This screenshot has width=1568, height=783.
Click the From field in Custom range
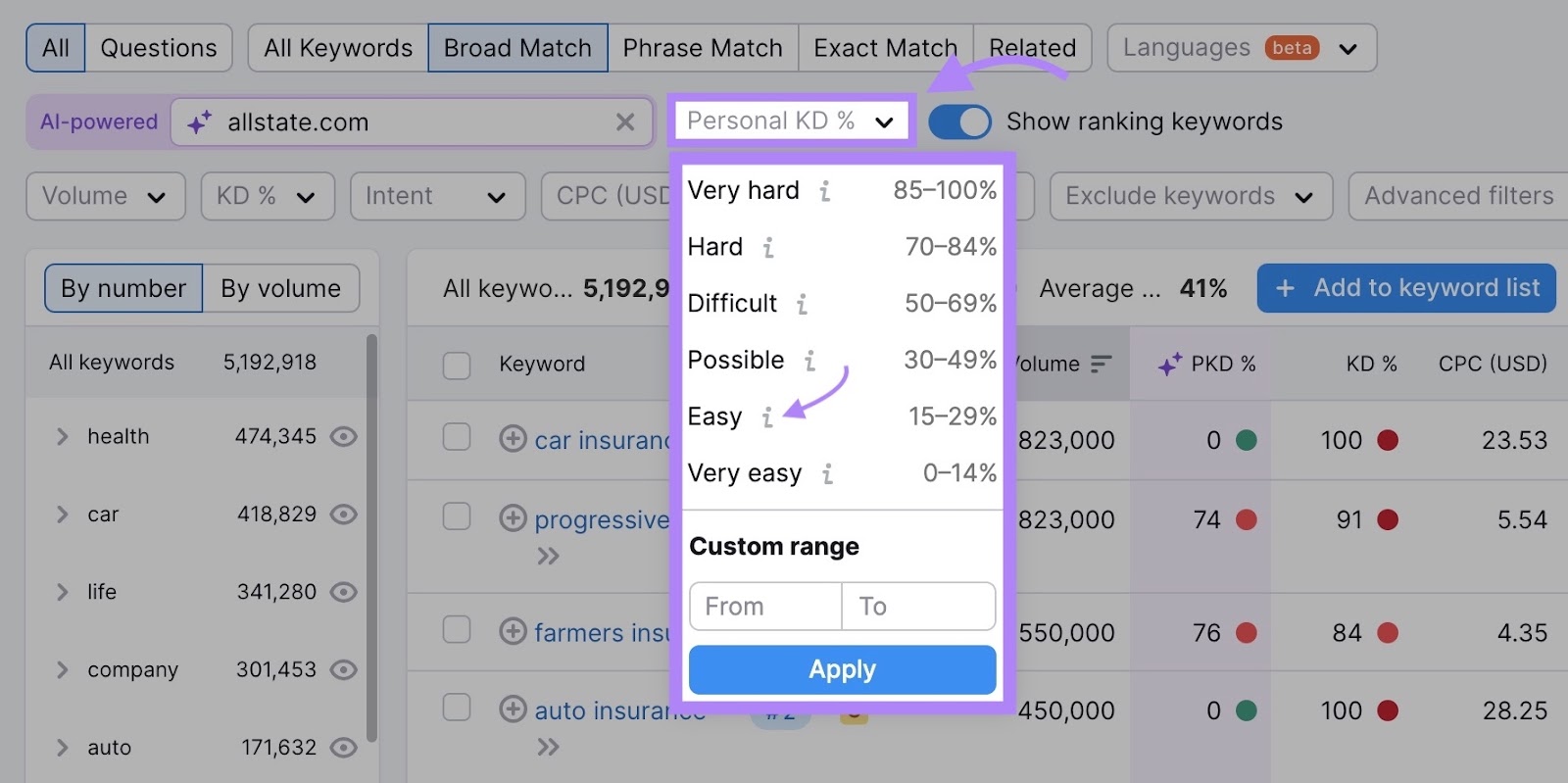[764, 606]
